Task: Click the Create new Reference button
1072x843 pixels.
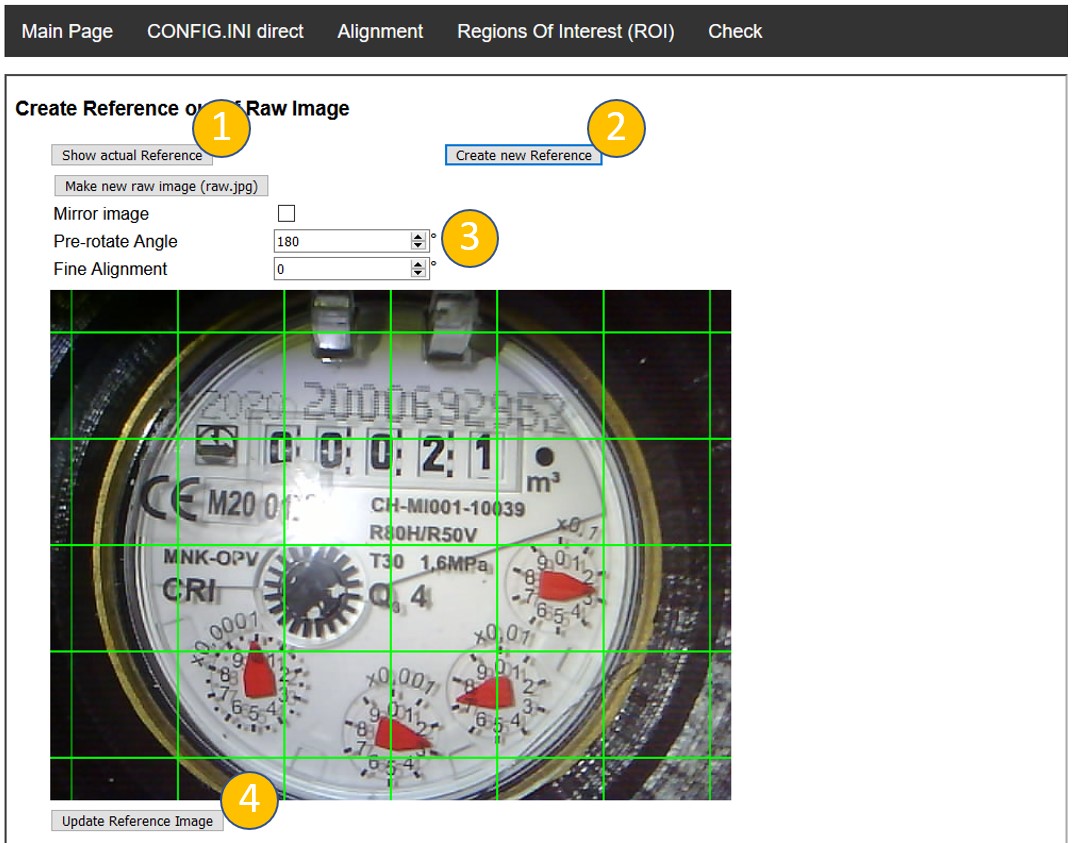Action: tap(523, 156)
